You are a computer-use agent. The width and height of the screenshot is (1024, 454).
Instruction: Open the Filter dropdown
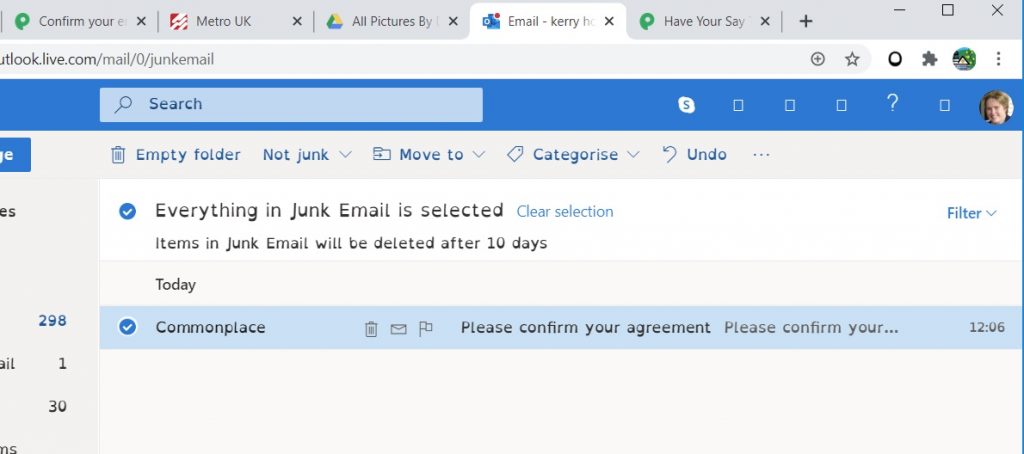coord(972,213)
